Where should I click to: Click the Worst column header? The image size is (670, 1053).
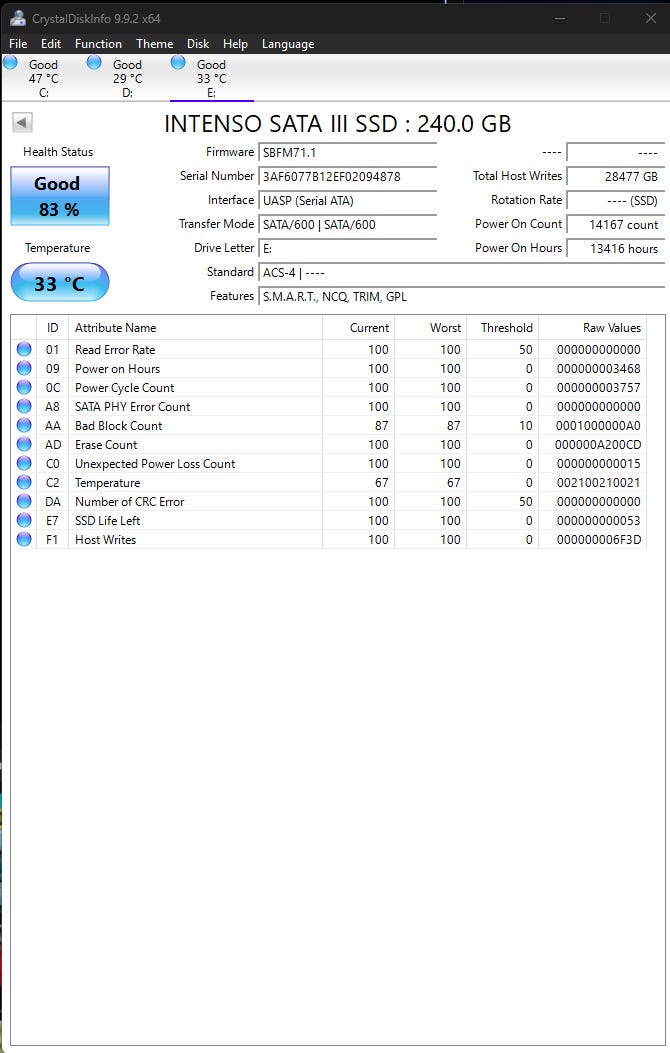[x=430, y=328]
